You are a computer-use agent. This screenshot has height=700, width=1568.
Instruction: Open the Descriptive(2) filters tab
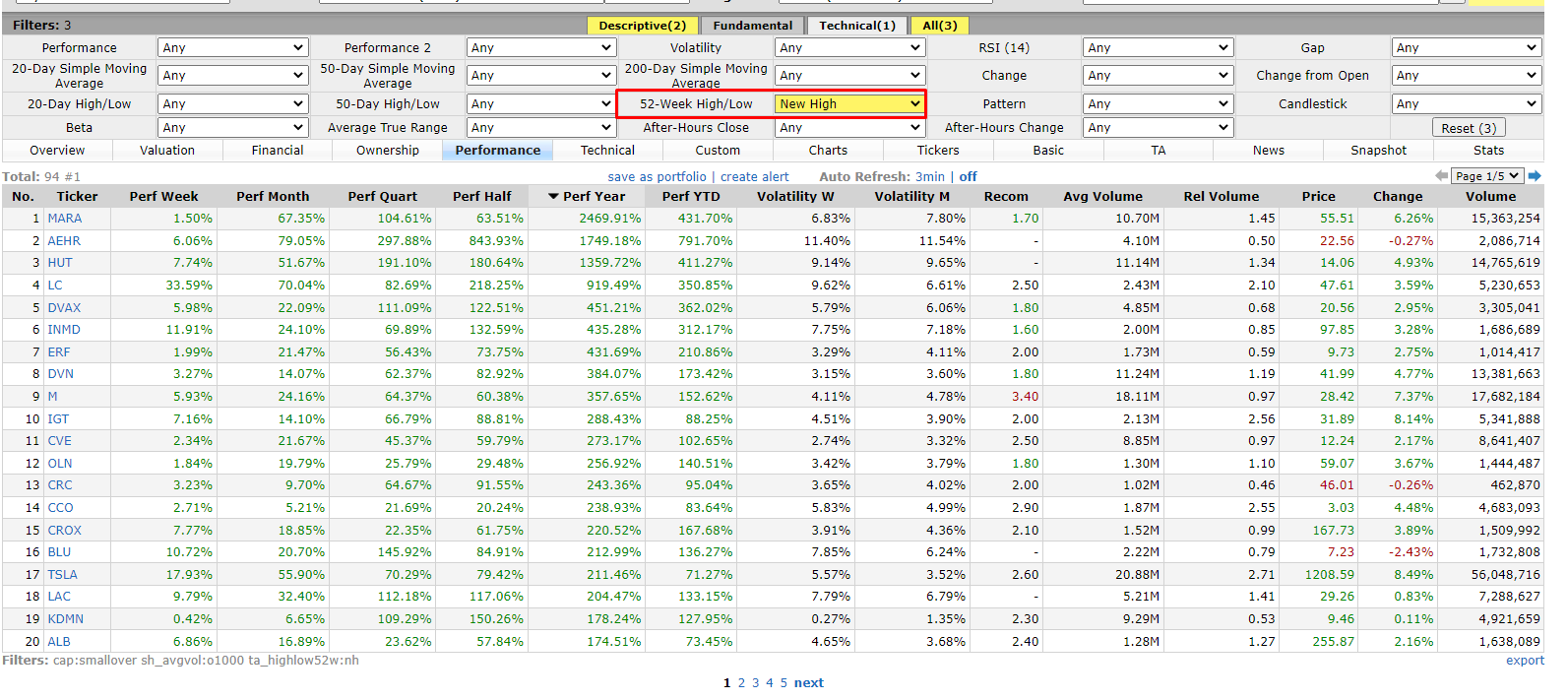(x=642, y=26)
